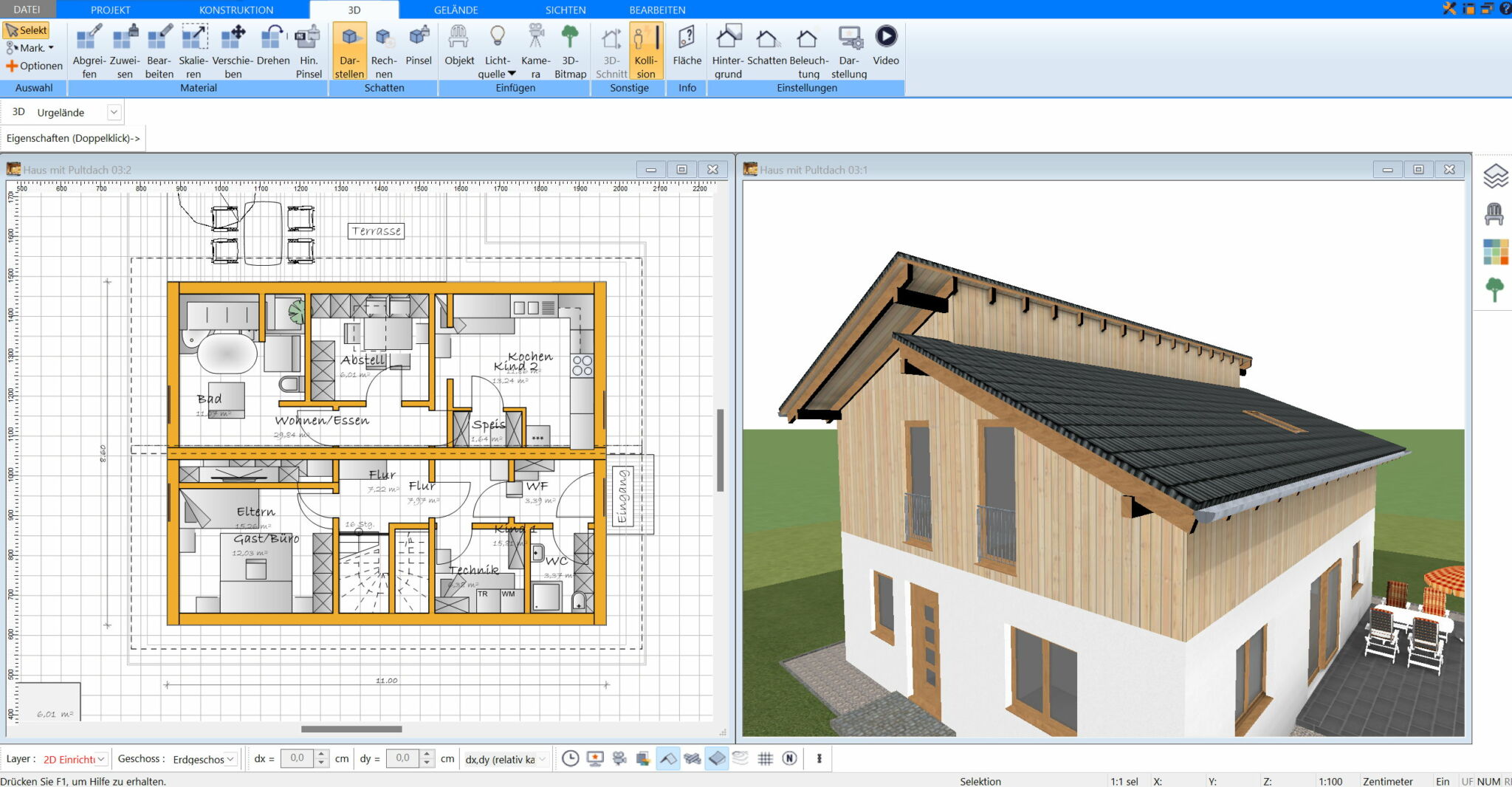Open the plants tree sidebar icon
This screenshot has height=787, width=1512.
(x=1494, y=289)
